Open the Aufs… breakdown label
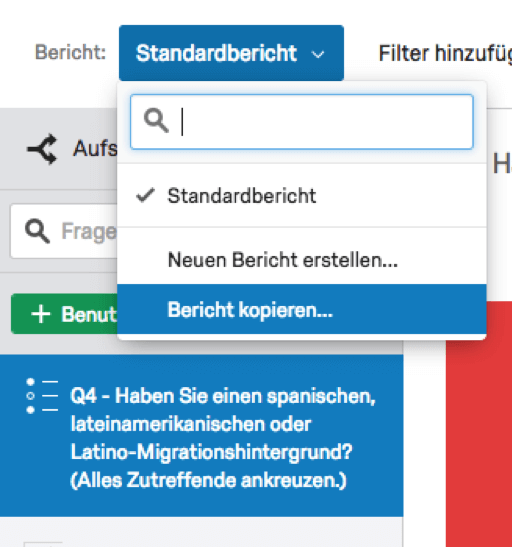The height and width of the screenshot is (547, 512). point(95,149)
